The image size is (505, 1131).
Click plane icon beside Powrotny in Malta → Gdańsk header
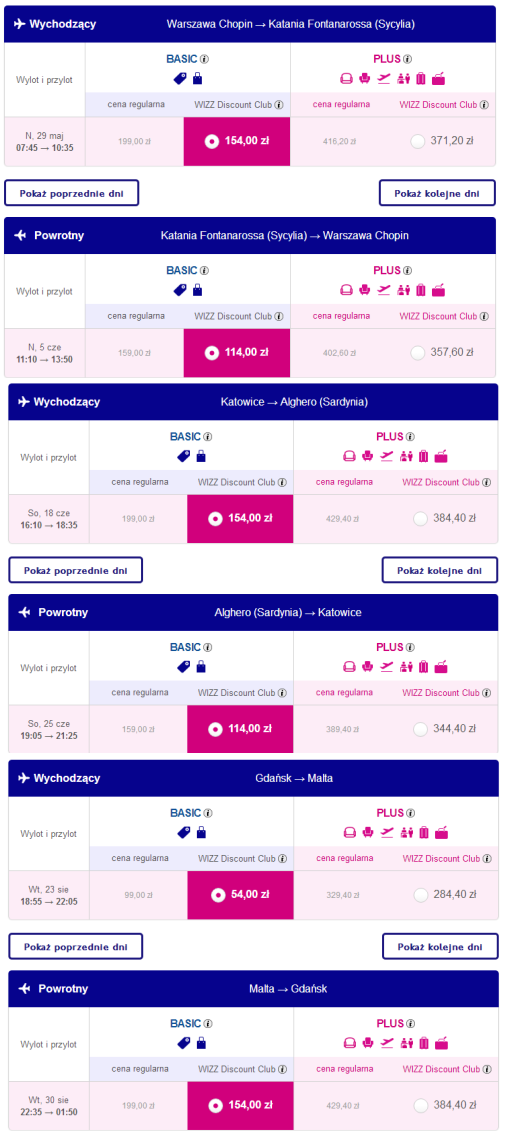(25, 988)
